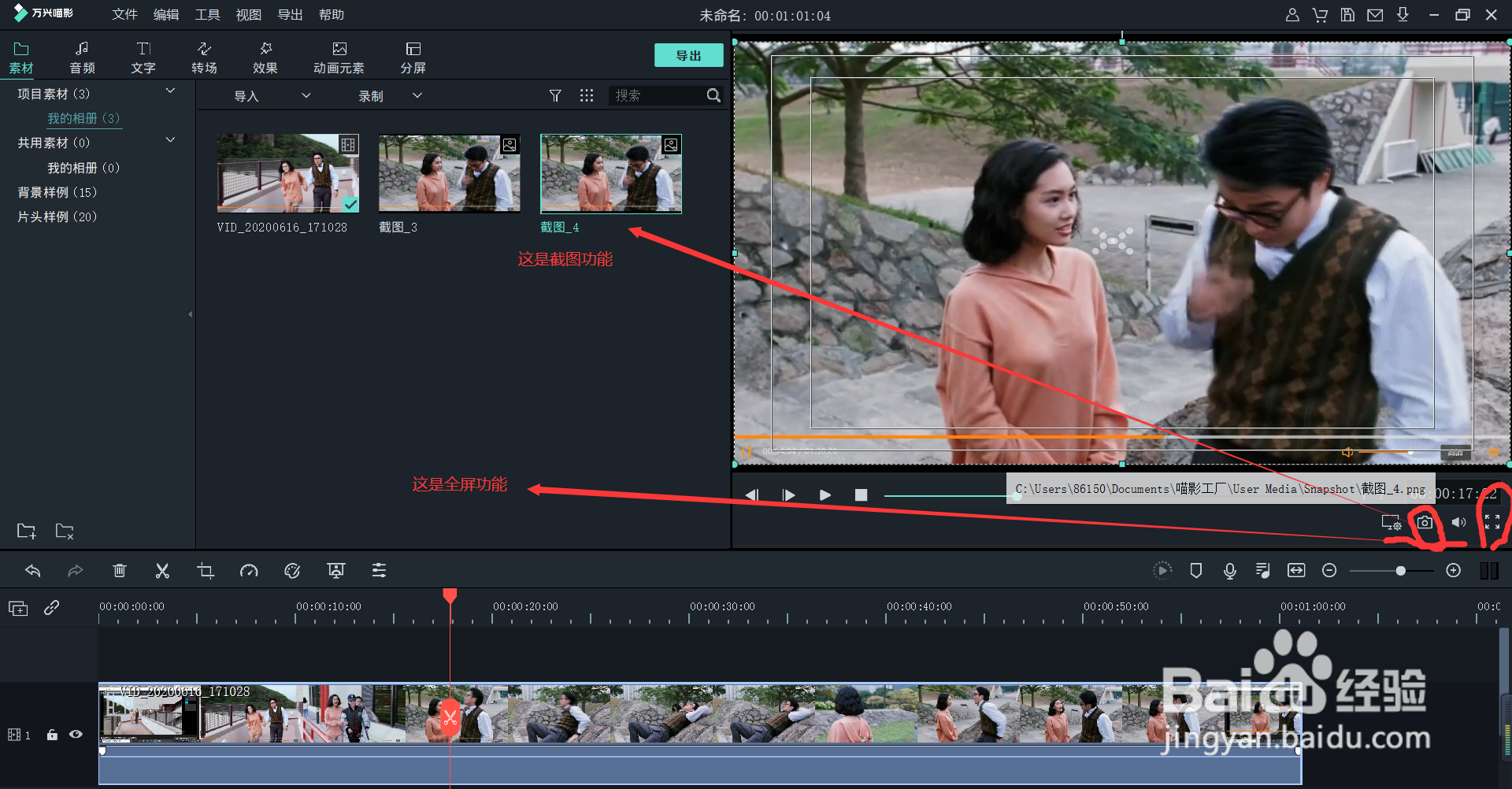Switch to the 分屏 split screen tab
Screen dimensions: 1512x789
[413, 58]
